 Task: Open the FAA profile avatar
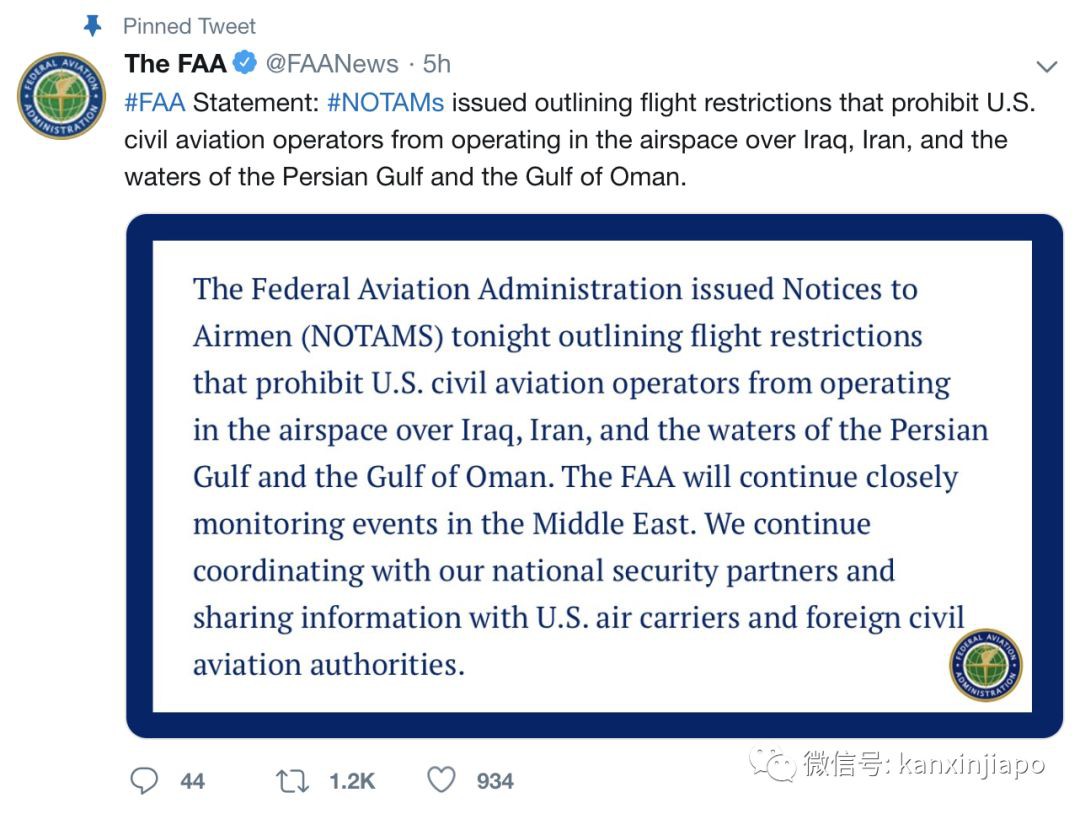[61, 96]
